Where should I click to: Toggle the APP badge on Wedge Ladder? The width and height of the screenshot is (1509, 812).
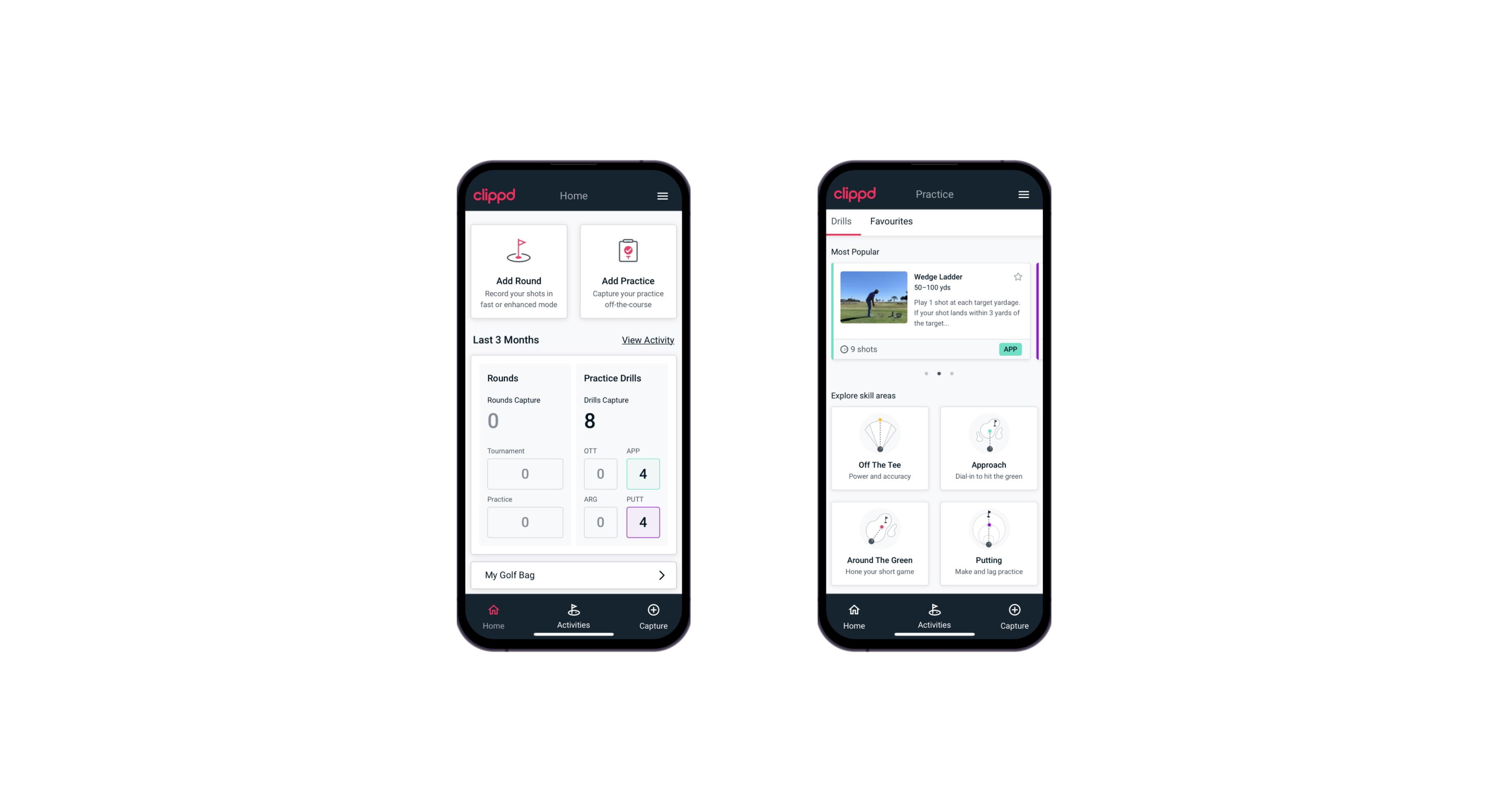1009,350
